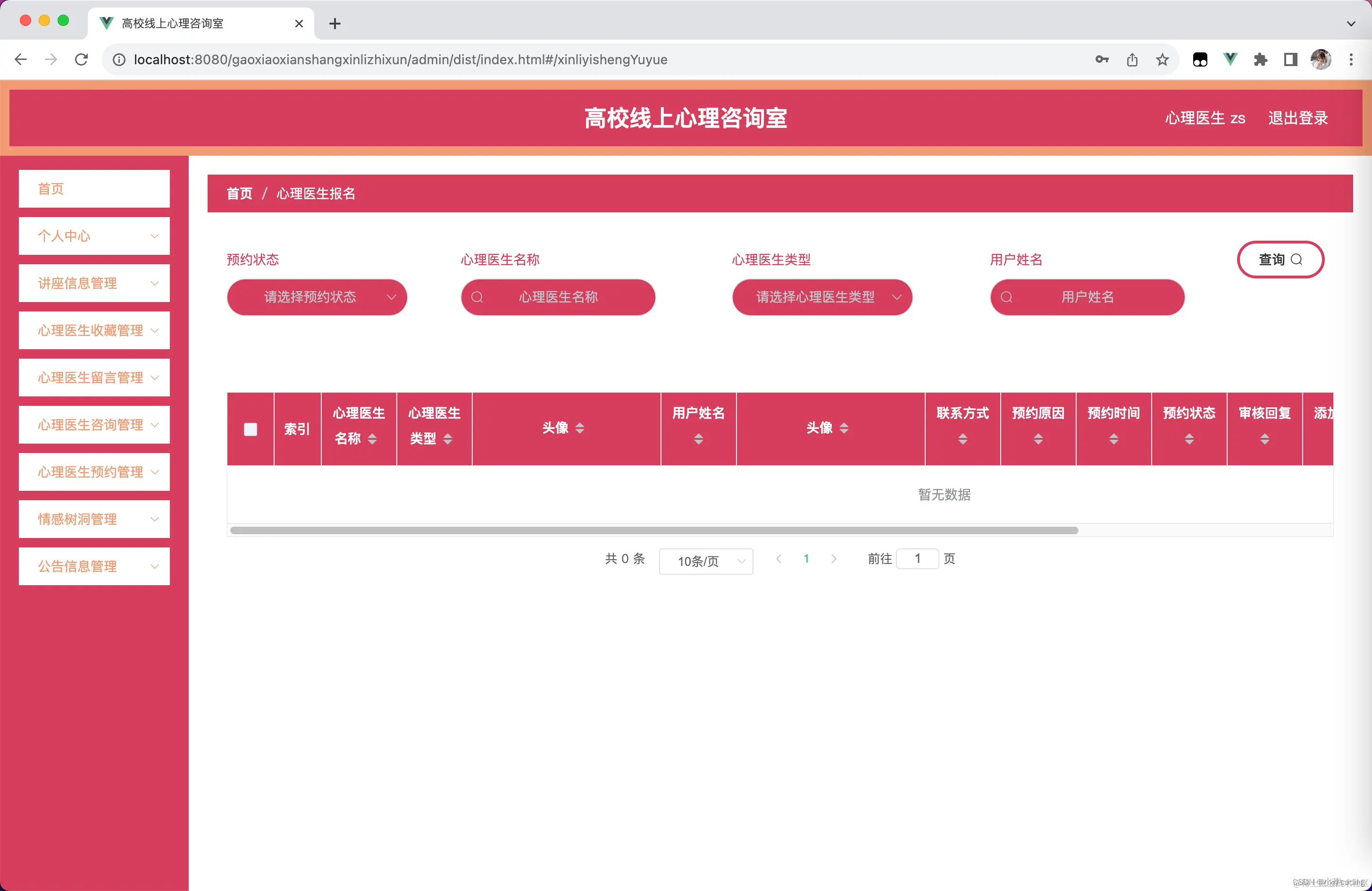
Task: Select 首页 in the sidebar menu
Action: (x=94, y=189)
